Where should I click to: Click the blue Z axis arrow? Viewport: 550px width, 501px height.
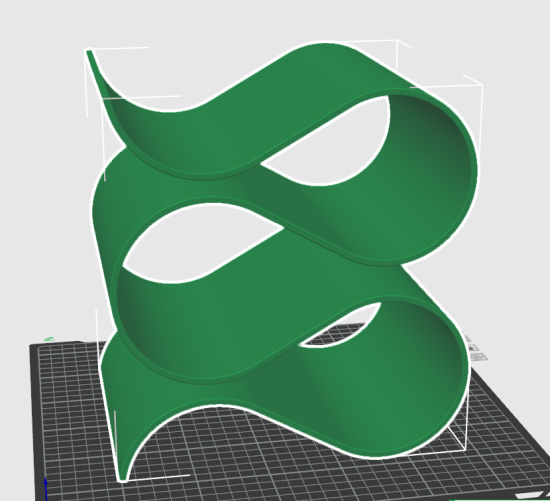click(x=46, y=488)
